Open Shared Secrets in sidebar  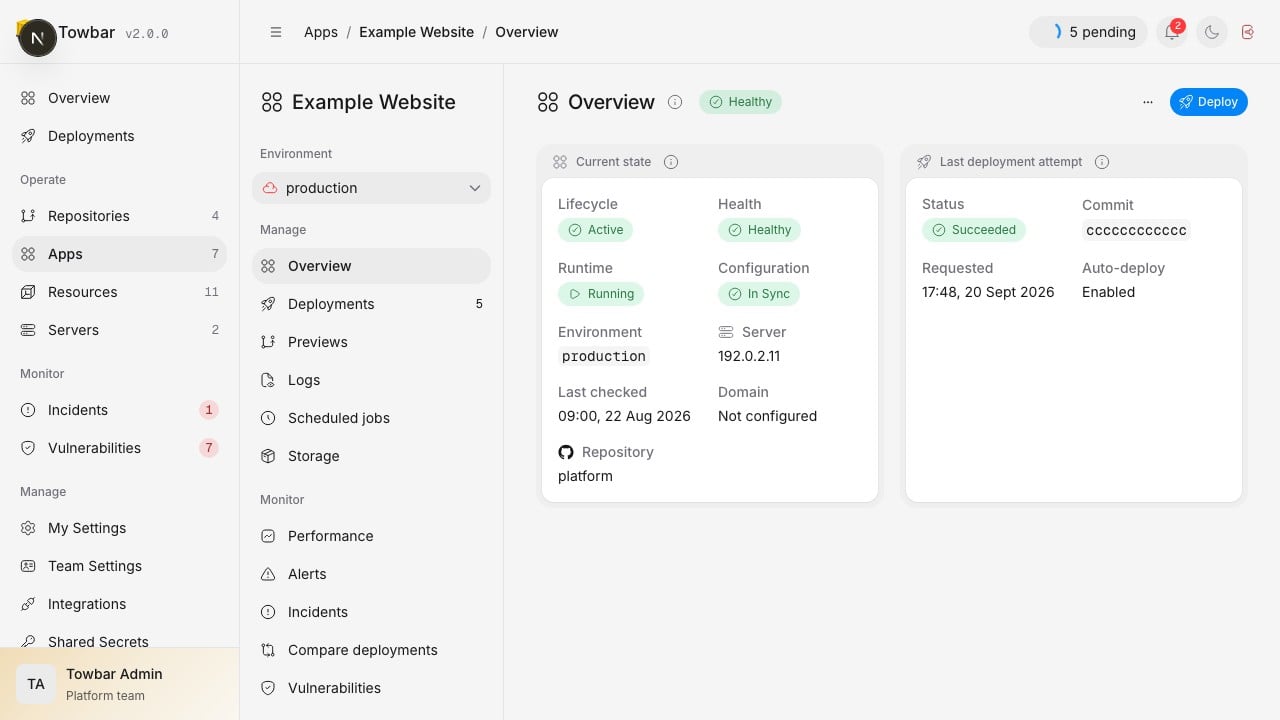pos(119,640)
